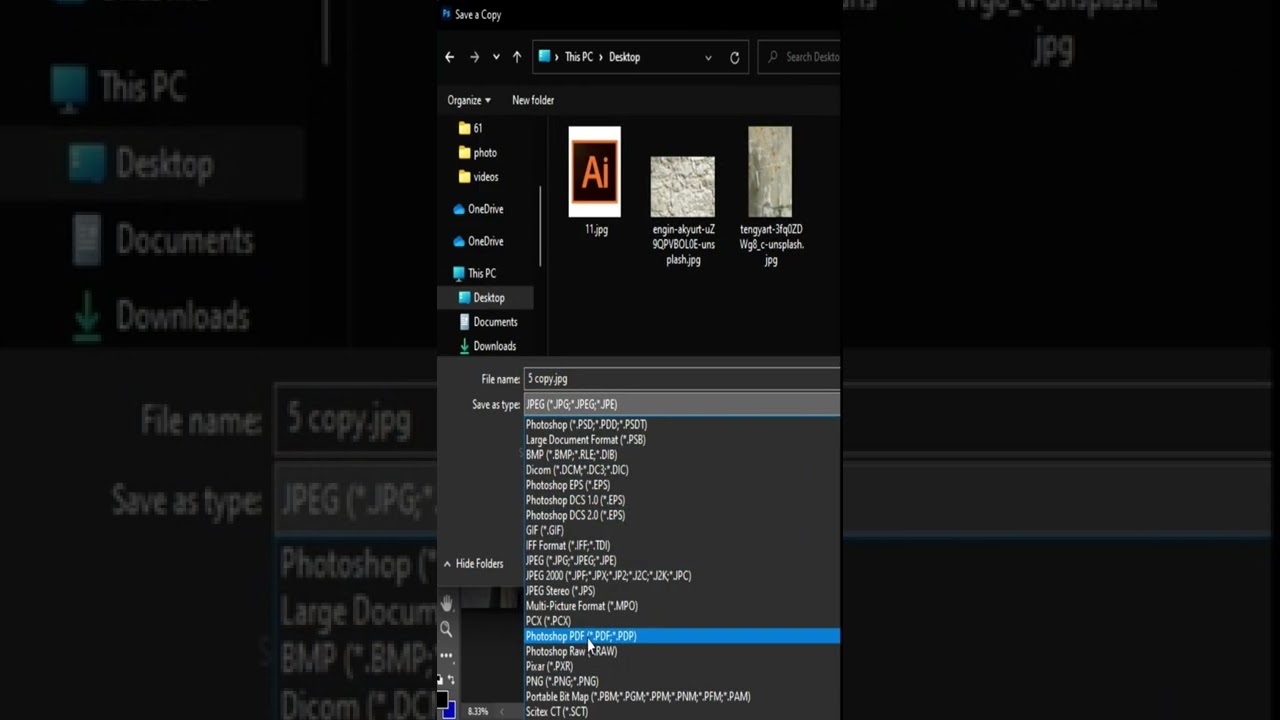The image size is (1280, 720).
Task: Click the This PC breadcrumb segment
Action: pos(579,57)
